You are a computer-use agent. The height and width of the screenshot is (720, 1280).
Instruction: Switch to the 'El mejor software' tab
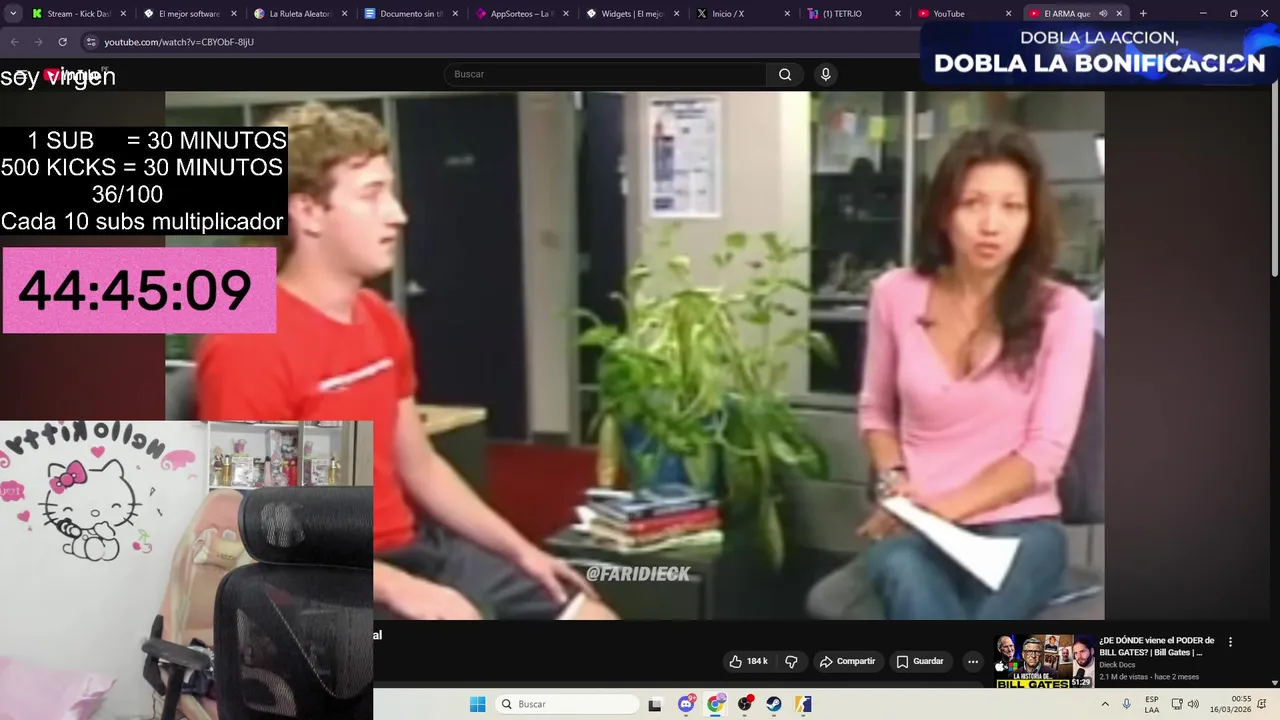click(x=190, y=14)
